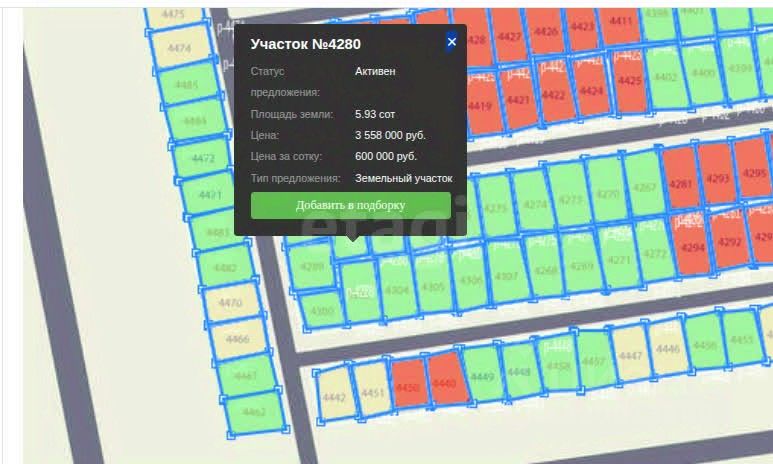Select red plot 4427

pyautogui.click(x=509, y=37)
